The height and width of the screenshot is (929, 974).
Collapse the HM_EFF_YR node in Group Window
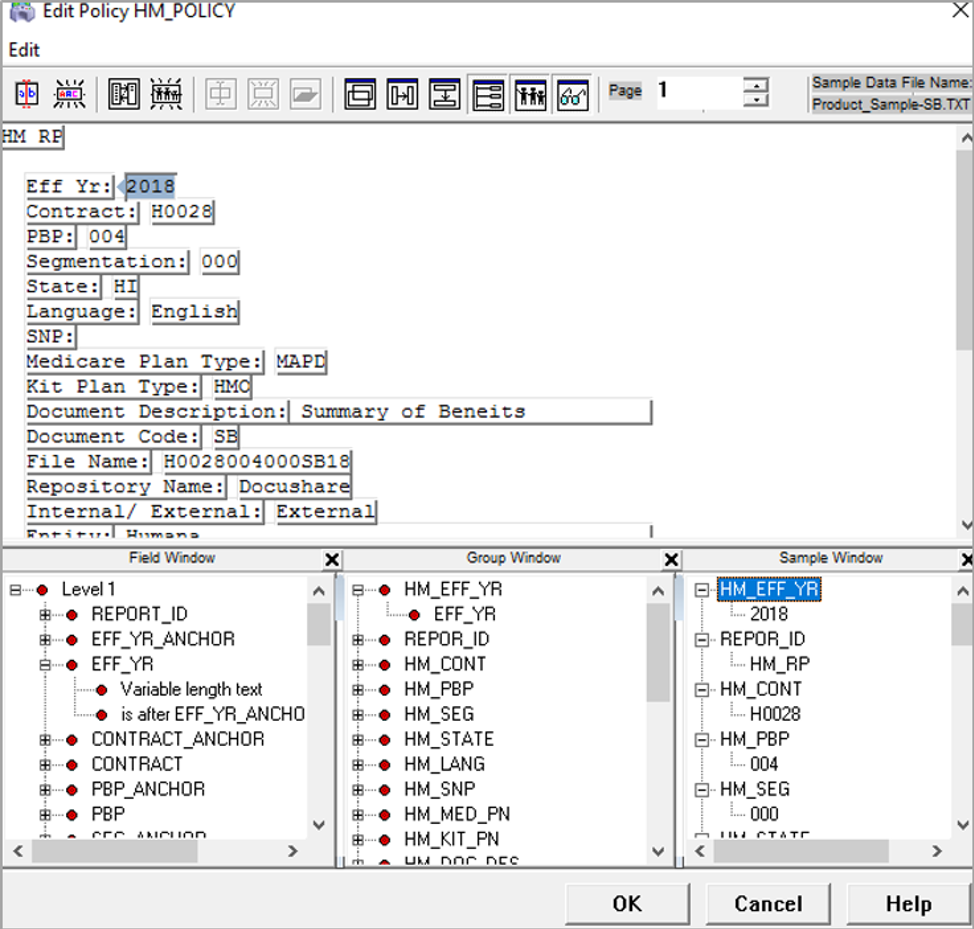pyautogui.click(x=357, y=590)
